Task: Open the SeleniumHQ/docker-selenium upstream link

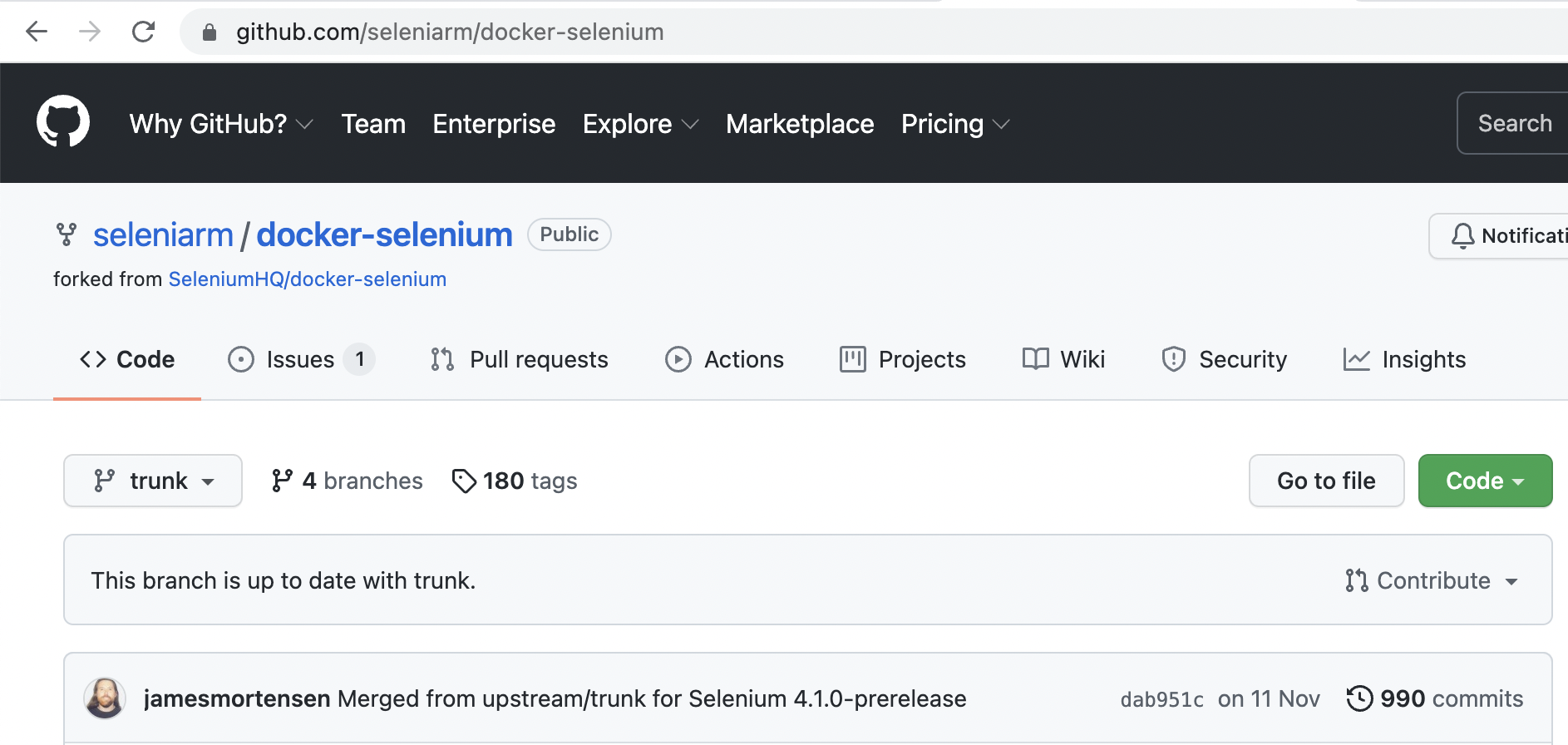Action: [308, 279]
